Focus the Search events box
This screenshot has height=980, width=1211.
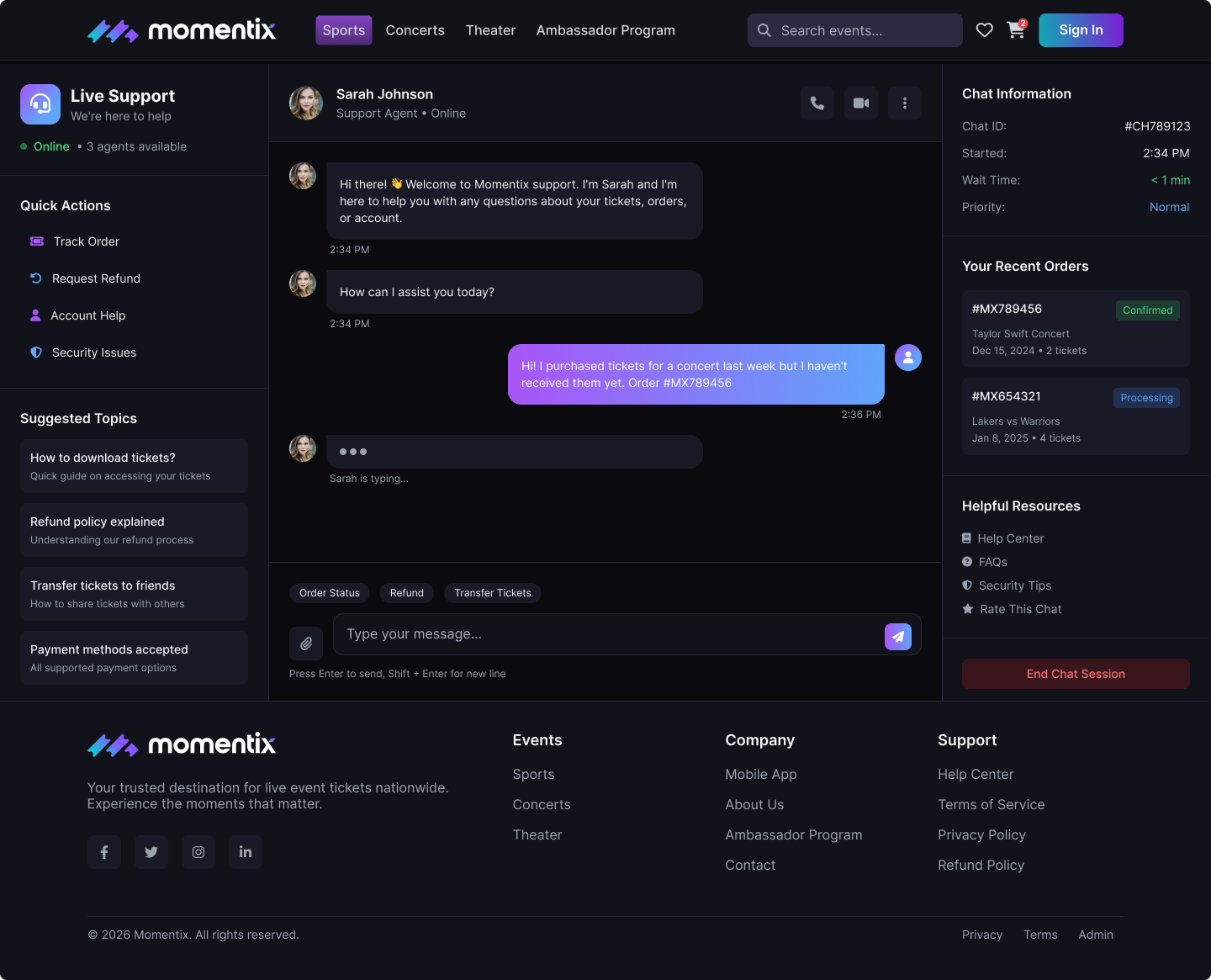click(x=855, y=30)
